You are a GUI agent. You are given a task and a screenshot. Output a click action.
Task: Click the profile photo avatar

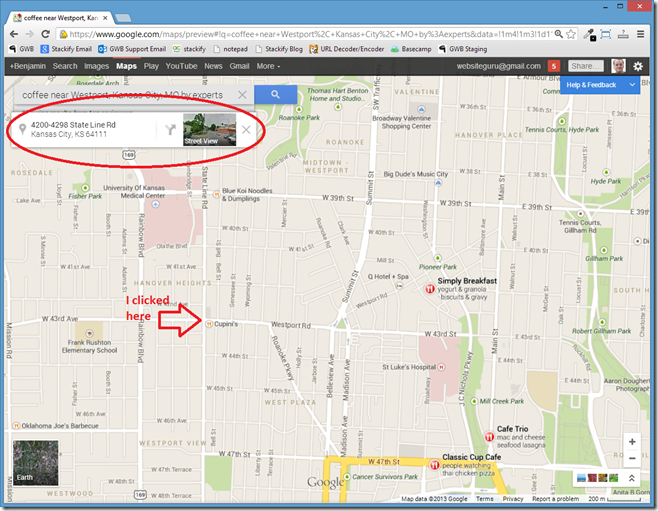click(x=618, y=66)
